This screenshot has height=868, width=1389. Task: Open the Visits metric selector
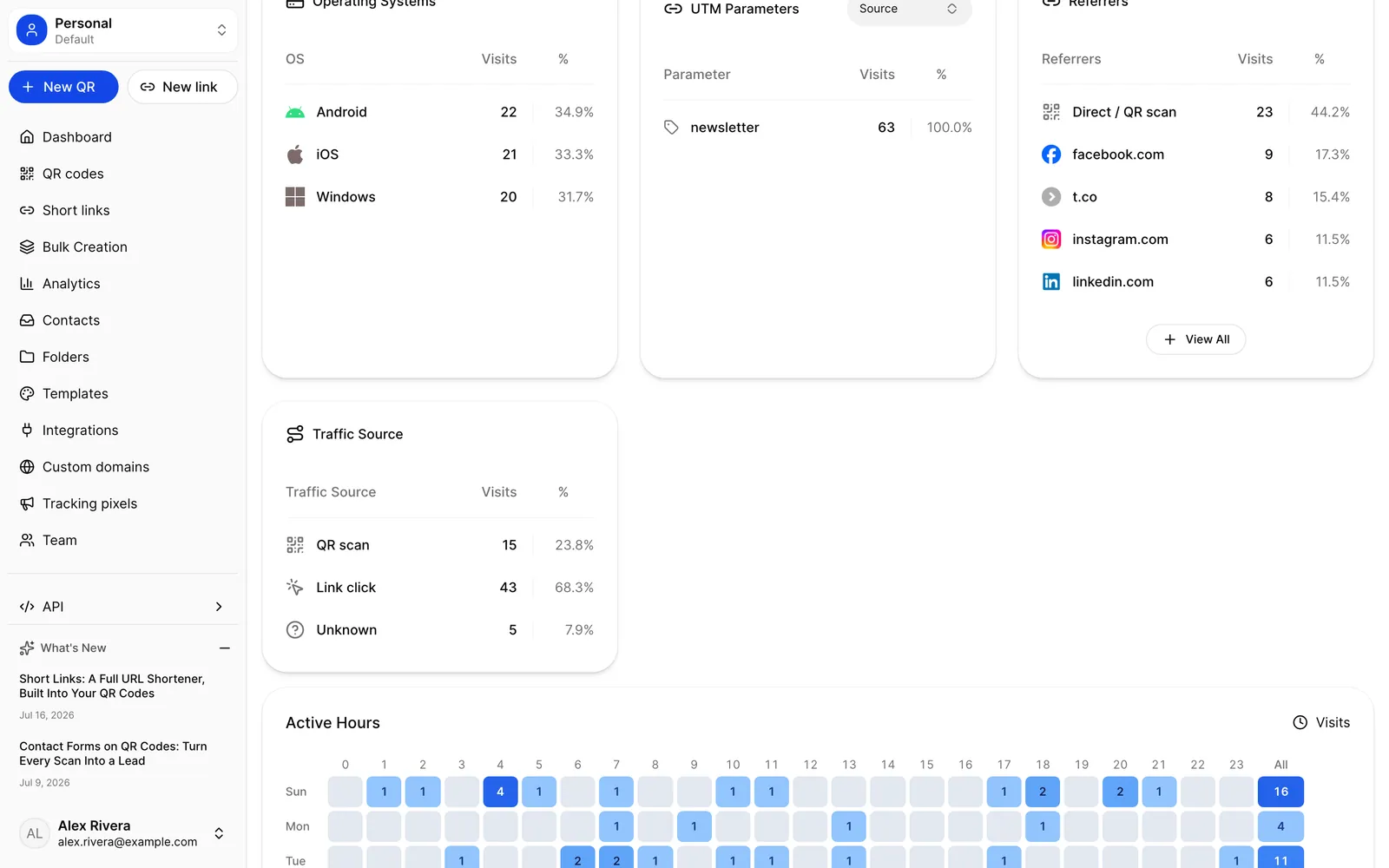1321,722
